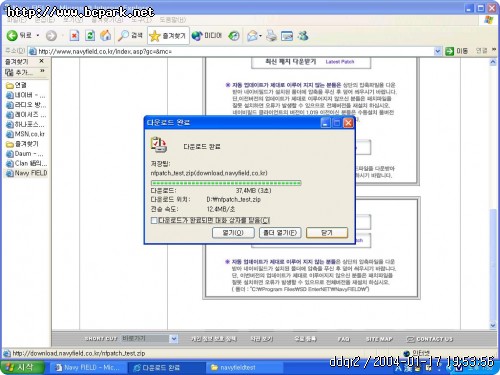This screenshot has height=375, width=500.
Task: Expand the address bar dropdown
Action: 437,51
